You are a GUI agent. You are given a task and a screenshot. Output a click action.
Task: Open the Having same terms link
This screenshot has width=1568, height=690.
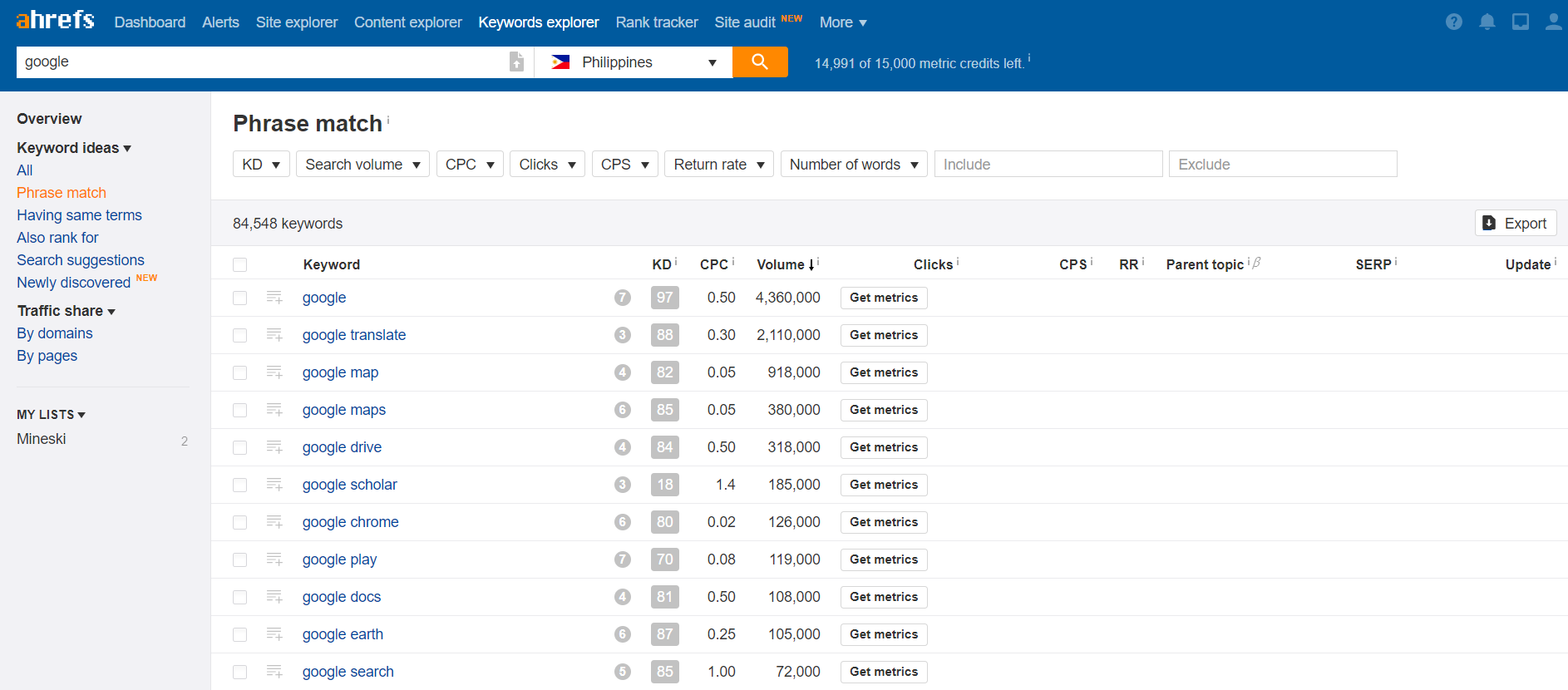coord(79,215)
